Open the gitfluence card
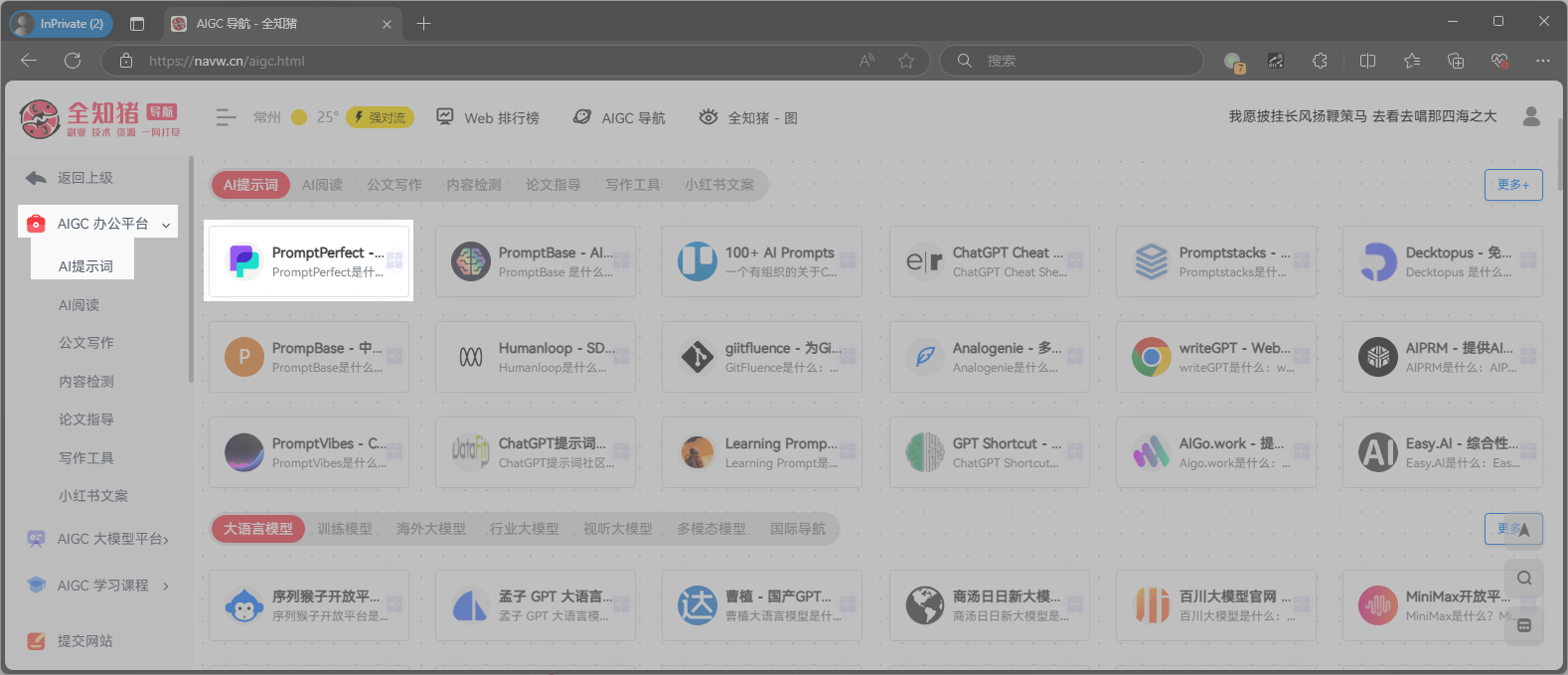The height and width of the screenshot is (675, 1568). [762, 357]
